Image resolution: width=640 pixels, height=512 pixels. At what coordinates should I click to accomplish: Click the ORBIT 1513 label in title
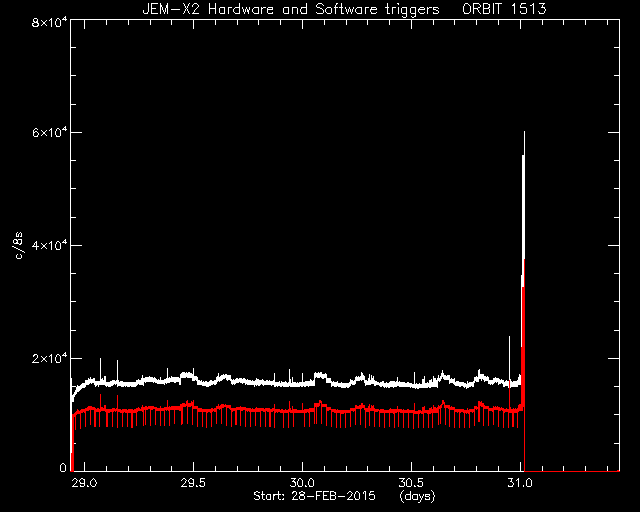tap(504, 9)
